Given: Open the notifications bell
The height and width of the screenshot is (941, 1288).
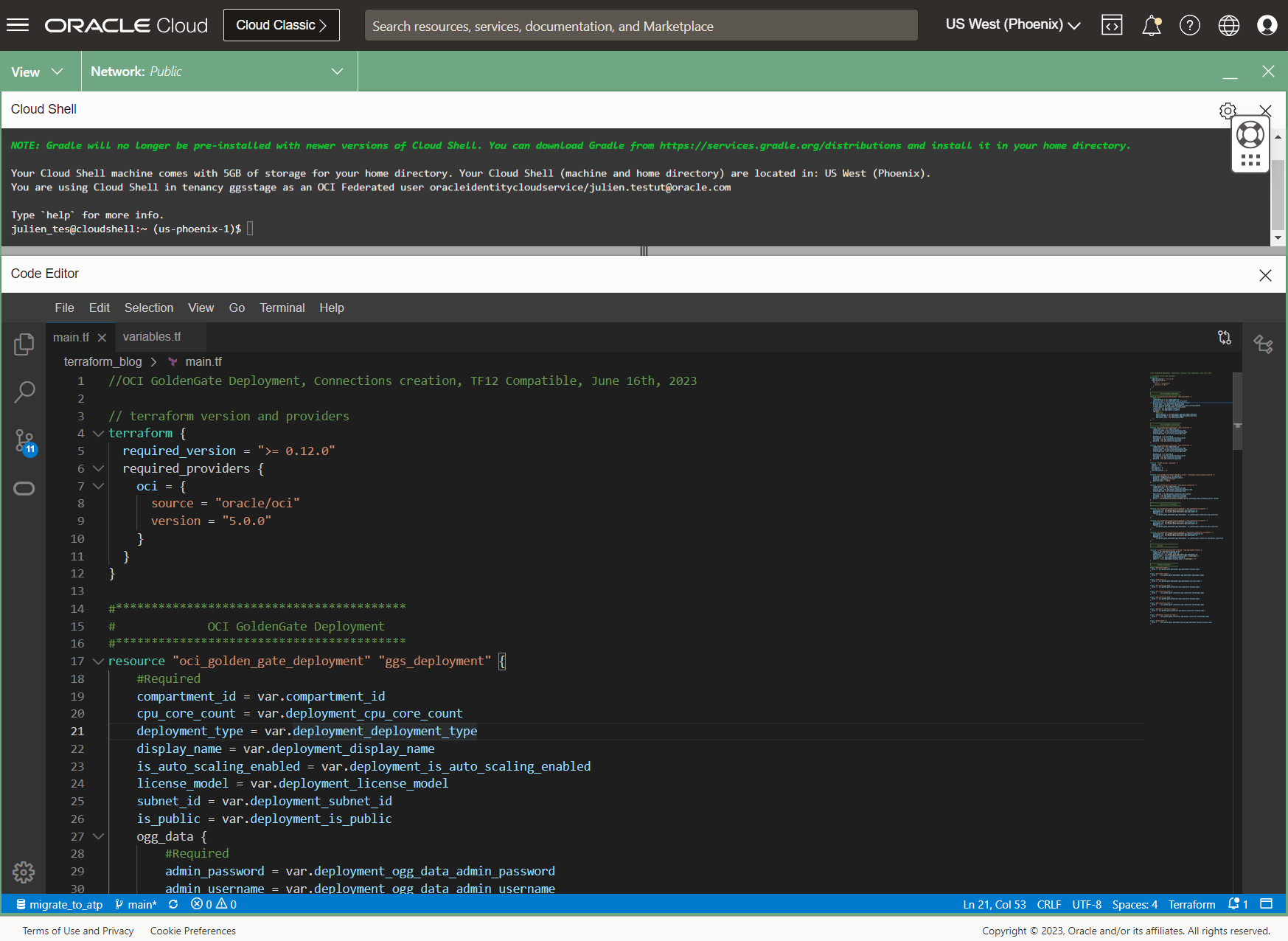Looking at the screenshot, I should [x=1150, y=24].
